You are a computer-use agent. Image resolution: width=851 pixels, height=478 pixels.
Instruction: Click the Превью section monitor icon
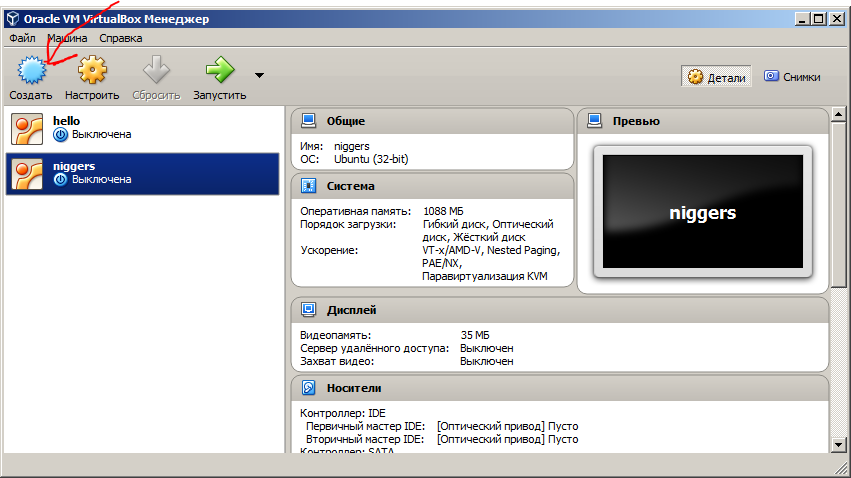click(x=594, y=120)
